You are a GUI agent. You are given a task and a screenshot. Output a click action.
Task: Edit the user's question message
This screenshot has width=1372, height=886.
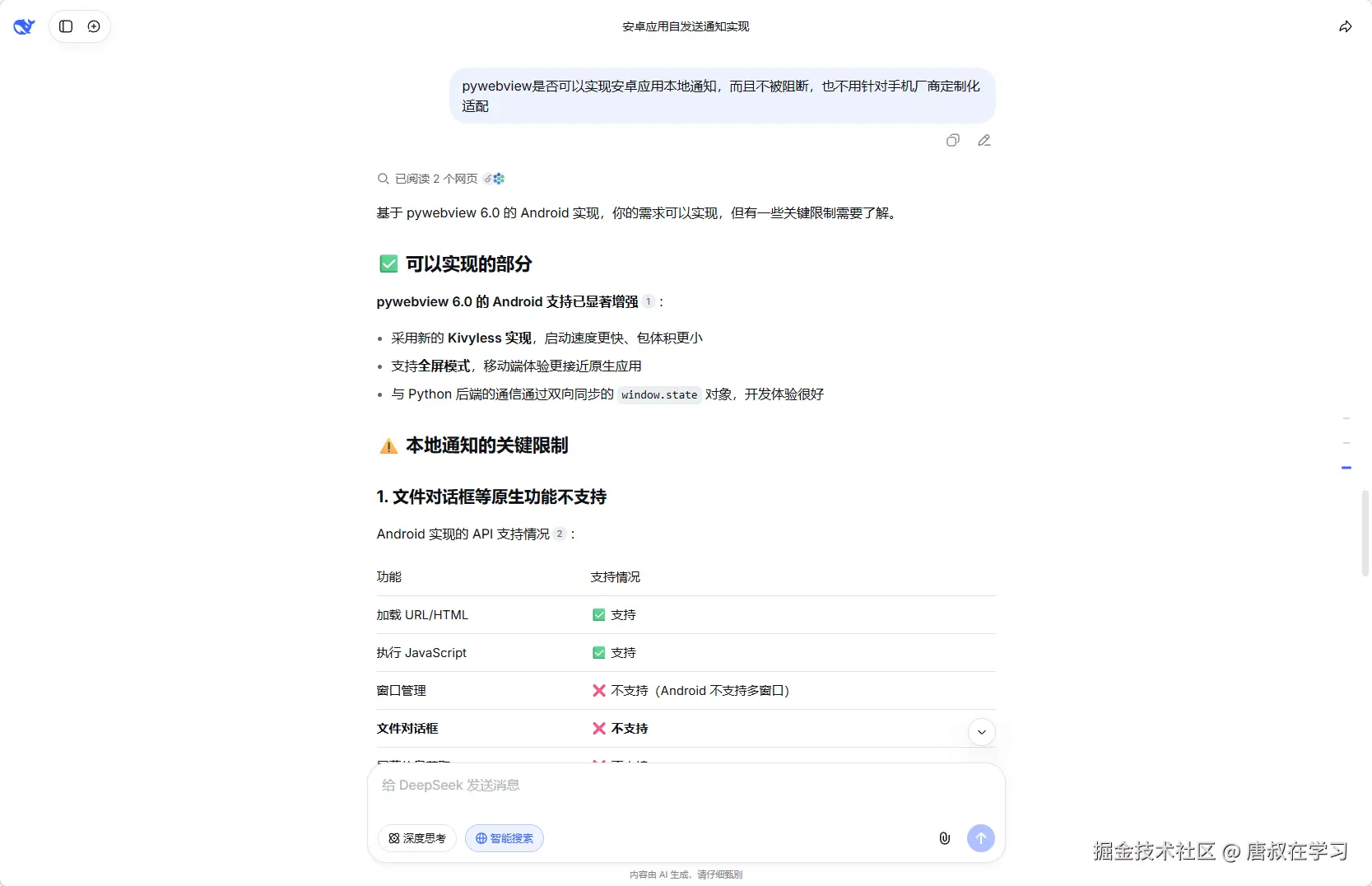pyautogui.click(x=984, y=140)
